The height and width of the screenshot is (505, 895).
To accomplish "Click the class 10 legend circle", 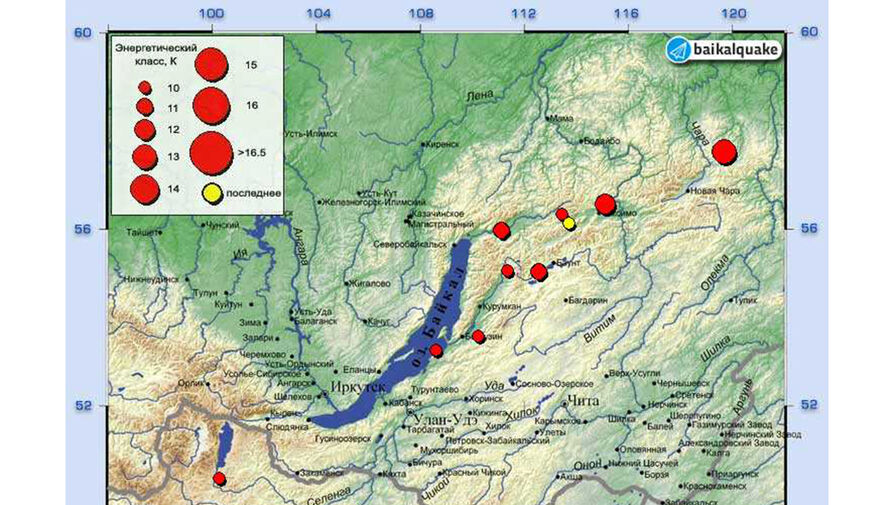I will coord(145,88).
